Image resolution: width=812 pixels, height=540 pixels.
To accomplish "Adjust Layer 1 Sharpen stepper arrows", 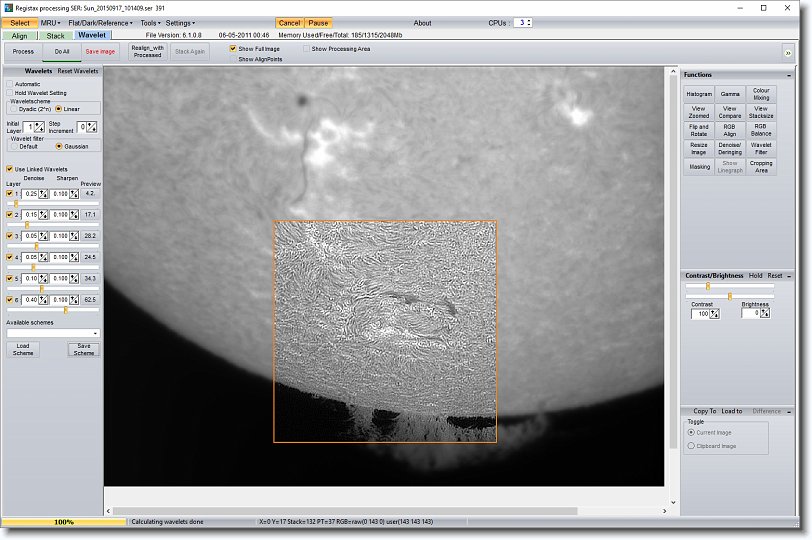I will pos(74,194).
